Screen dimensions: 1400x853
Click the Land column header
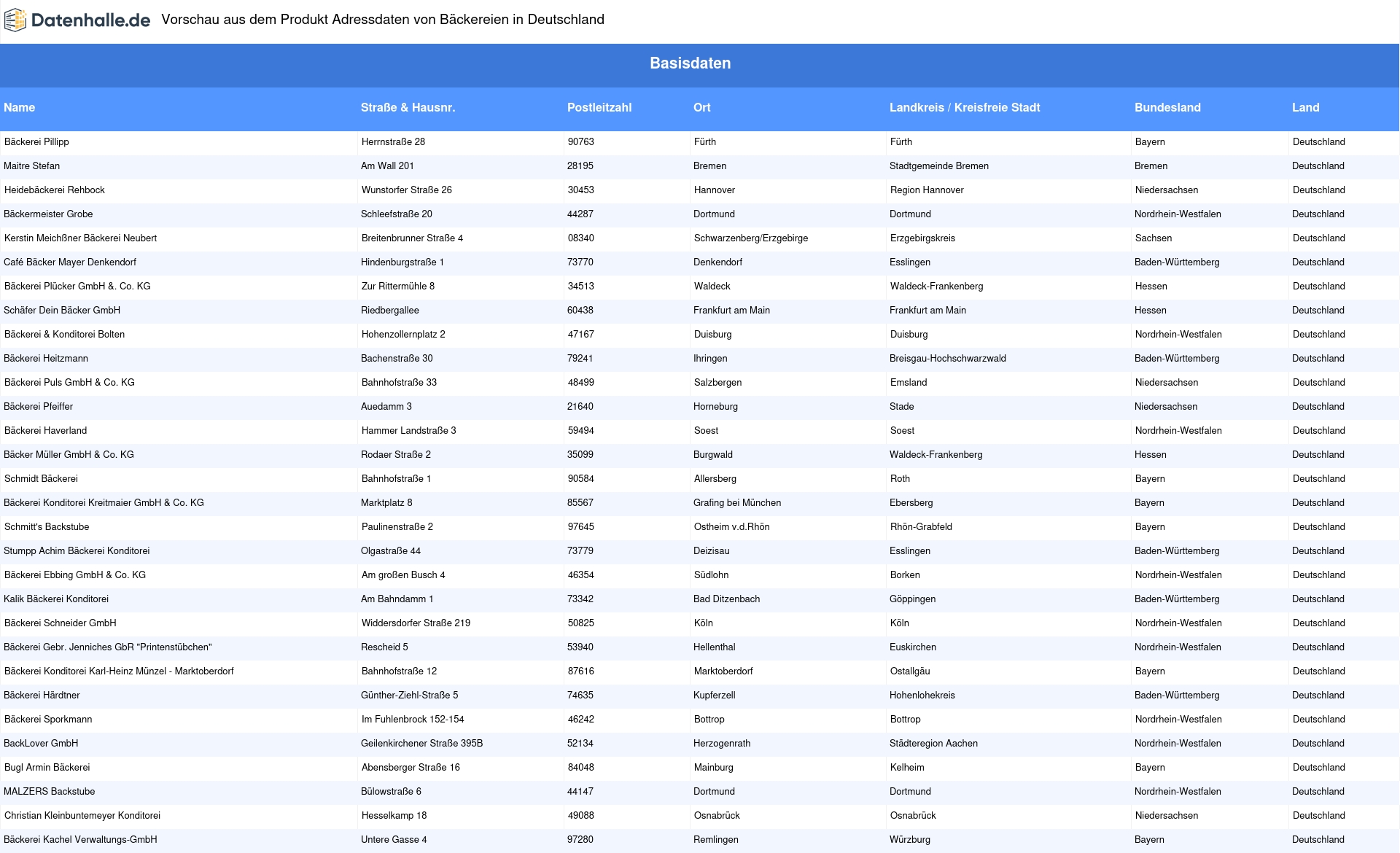tap(1305, 107)
